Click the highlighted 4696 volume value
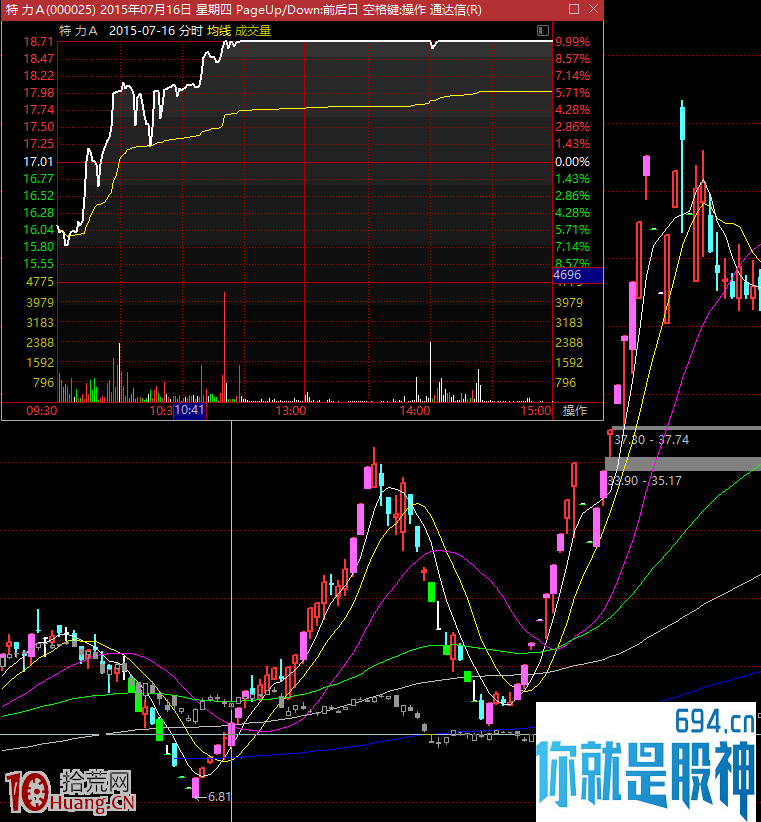The image size is (761, 822). tap(578, 275)
